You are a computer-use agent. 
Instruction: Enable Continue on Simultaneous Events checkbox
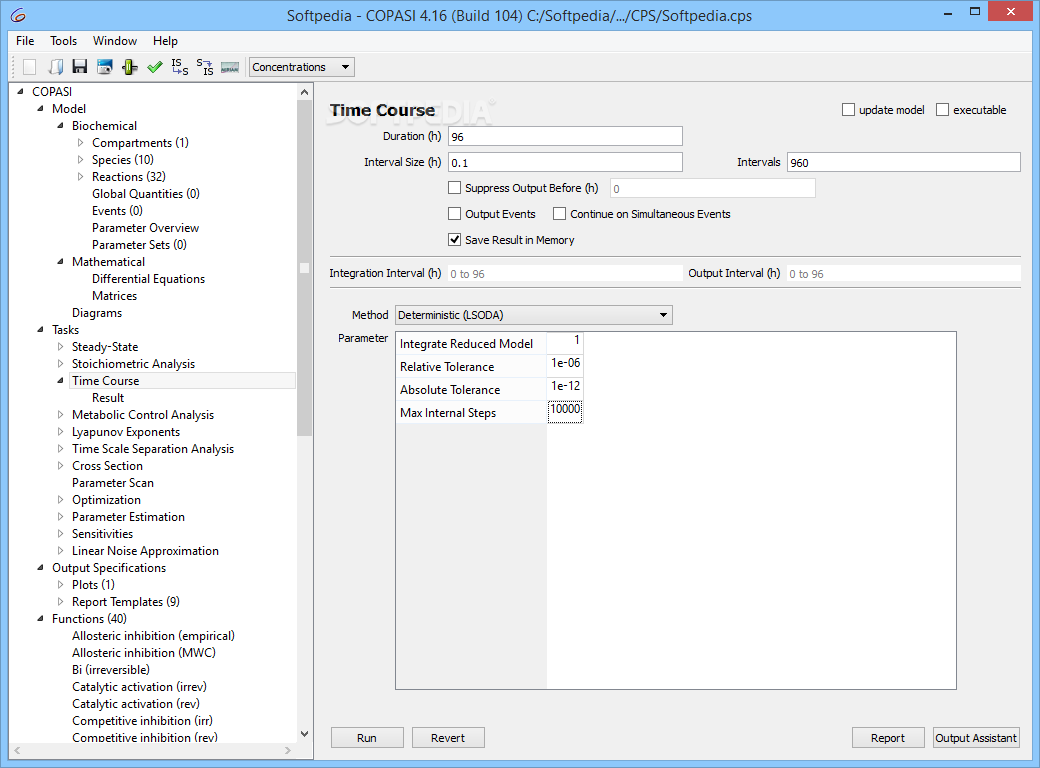560,214
